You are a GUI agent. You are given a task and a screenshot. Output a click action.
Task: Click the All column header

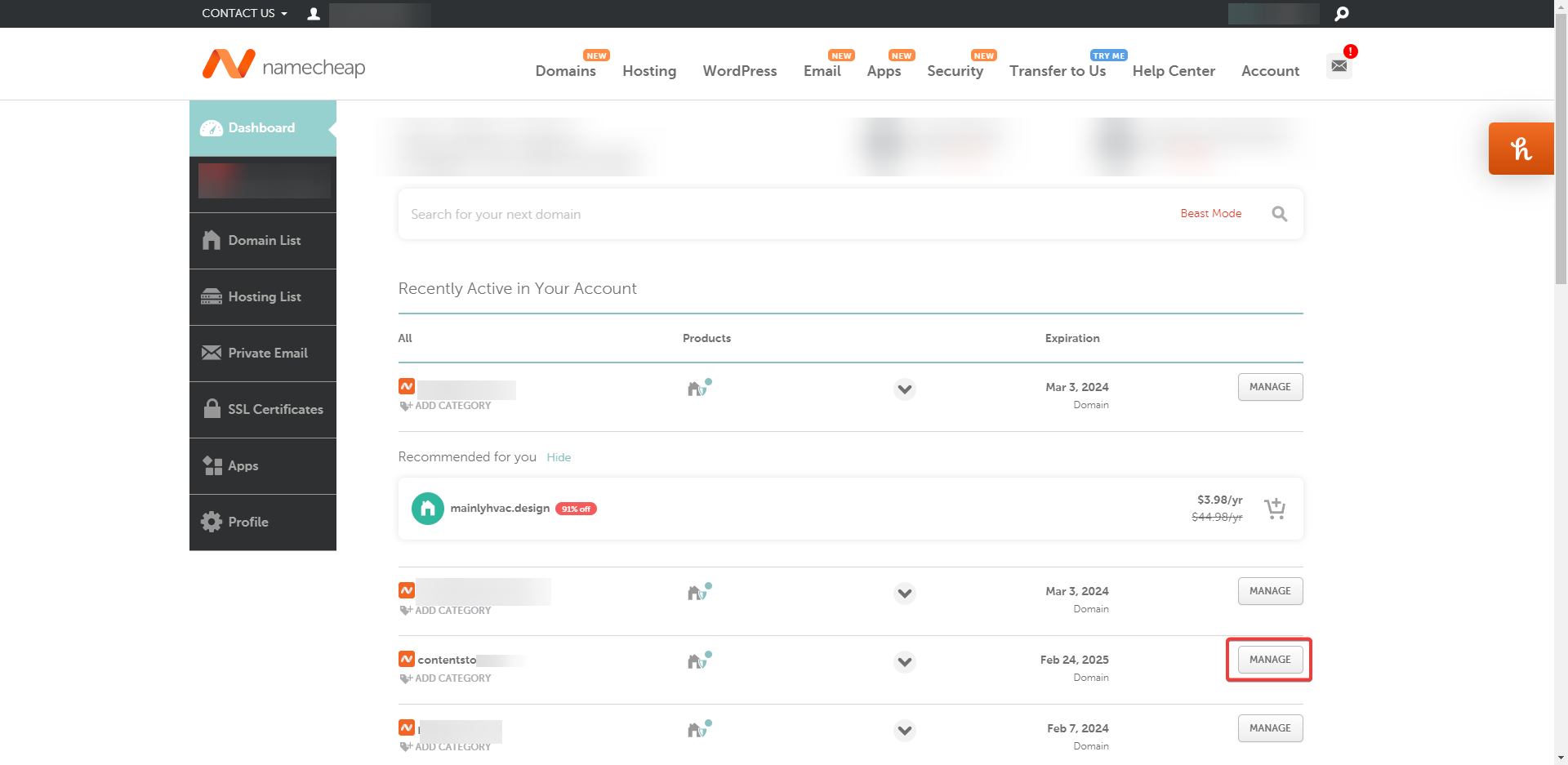(405, 338)
